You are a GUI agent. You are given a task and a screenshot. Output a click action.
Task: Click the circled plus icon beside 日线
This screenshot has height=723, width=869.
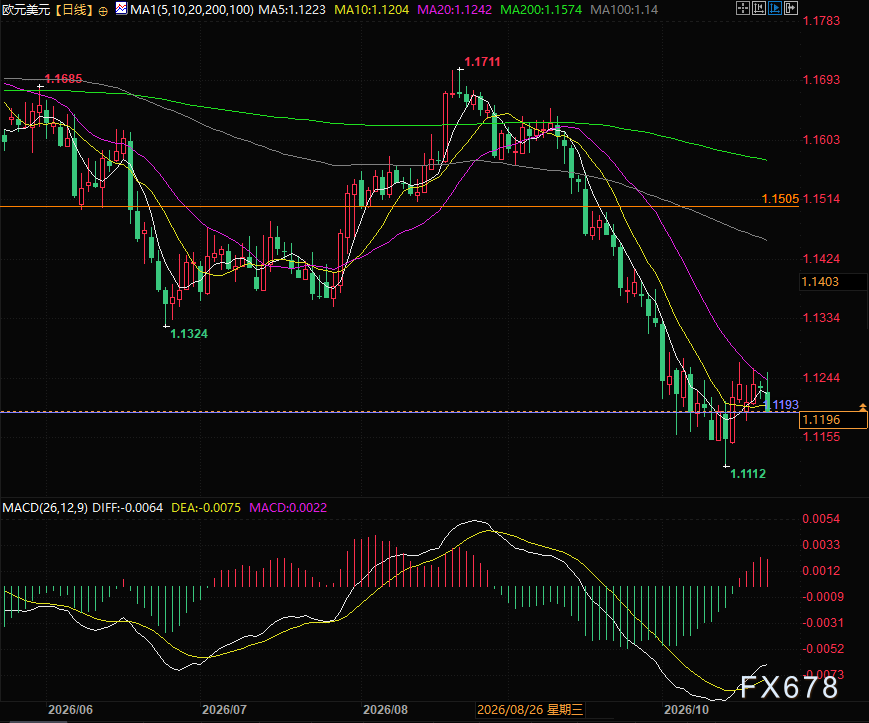(103, 11)
